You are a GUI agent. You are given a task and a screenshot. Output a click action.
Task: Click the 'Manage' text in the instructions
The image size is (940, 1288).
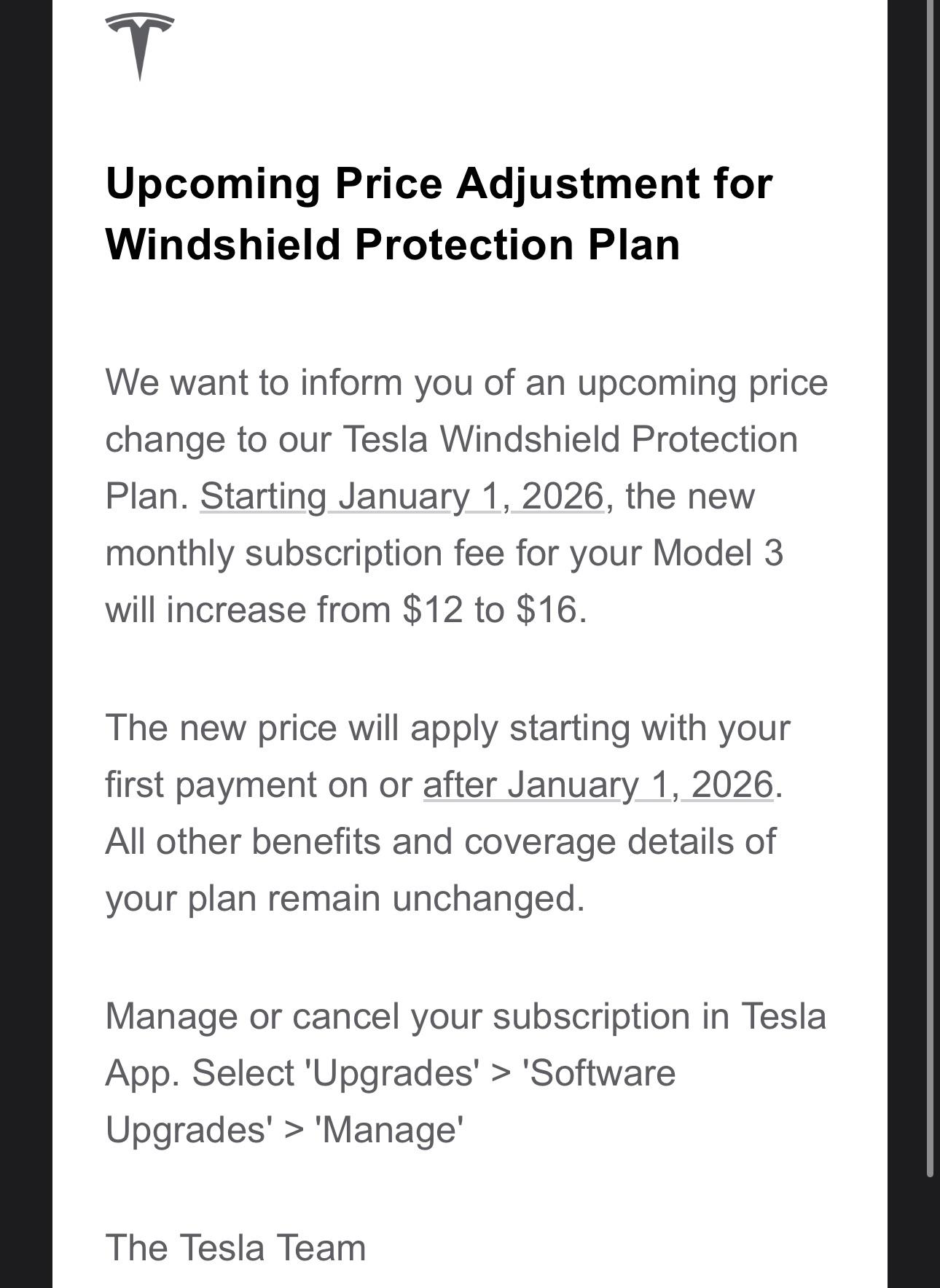388,1130
